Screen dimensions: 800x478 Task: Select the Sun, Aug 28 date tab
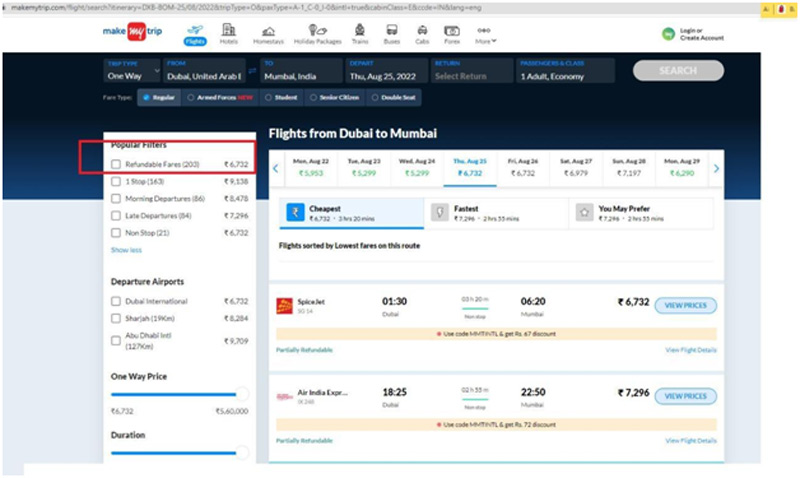click(629, 167)
